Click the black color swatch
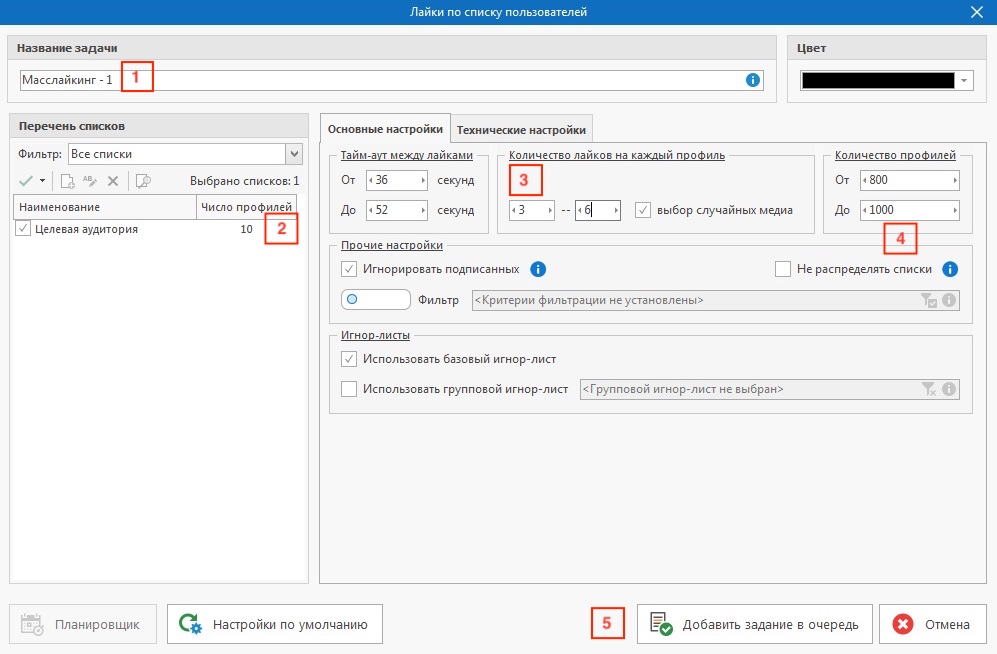The image size is (997, 654). point(878,81)
